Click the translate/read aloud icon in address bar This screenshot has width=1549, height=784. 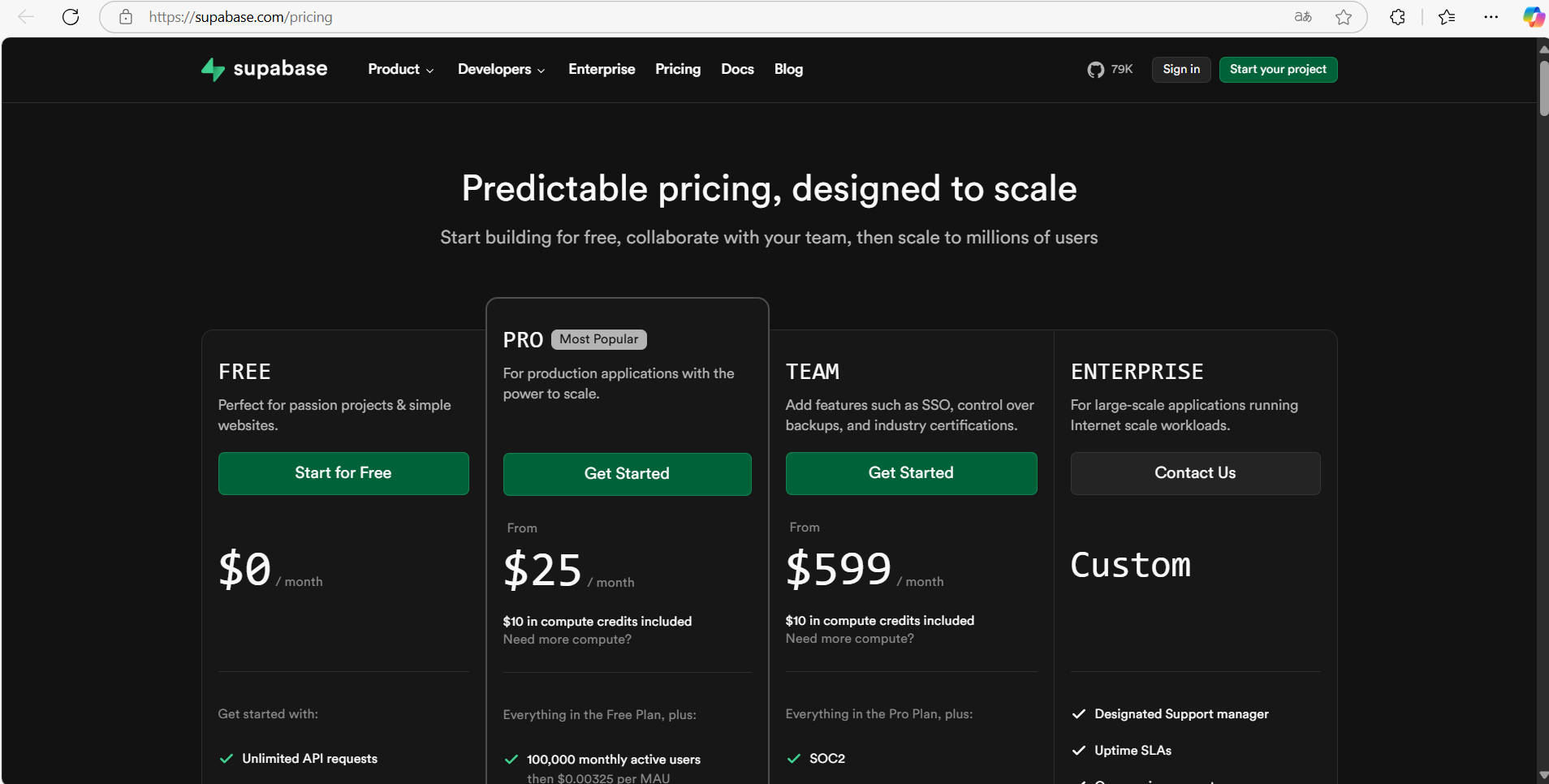point(1303,17)
